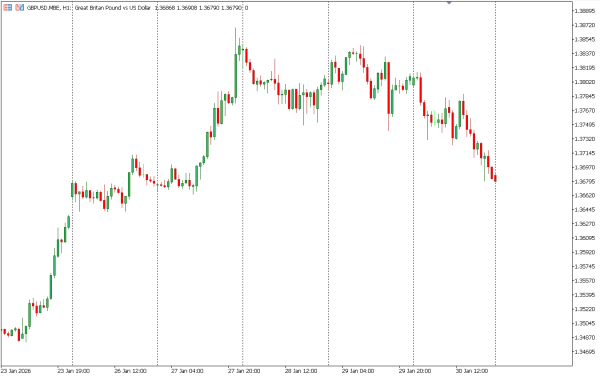Click the '23 Jan 19:00' time axis label

click(73, 371)
